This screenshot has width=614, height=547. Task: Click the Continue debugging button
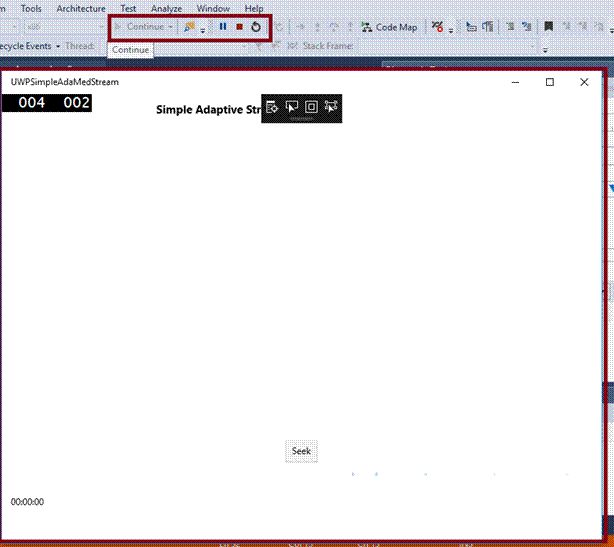[x=139, y=27]
